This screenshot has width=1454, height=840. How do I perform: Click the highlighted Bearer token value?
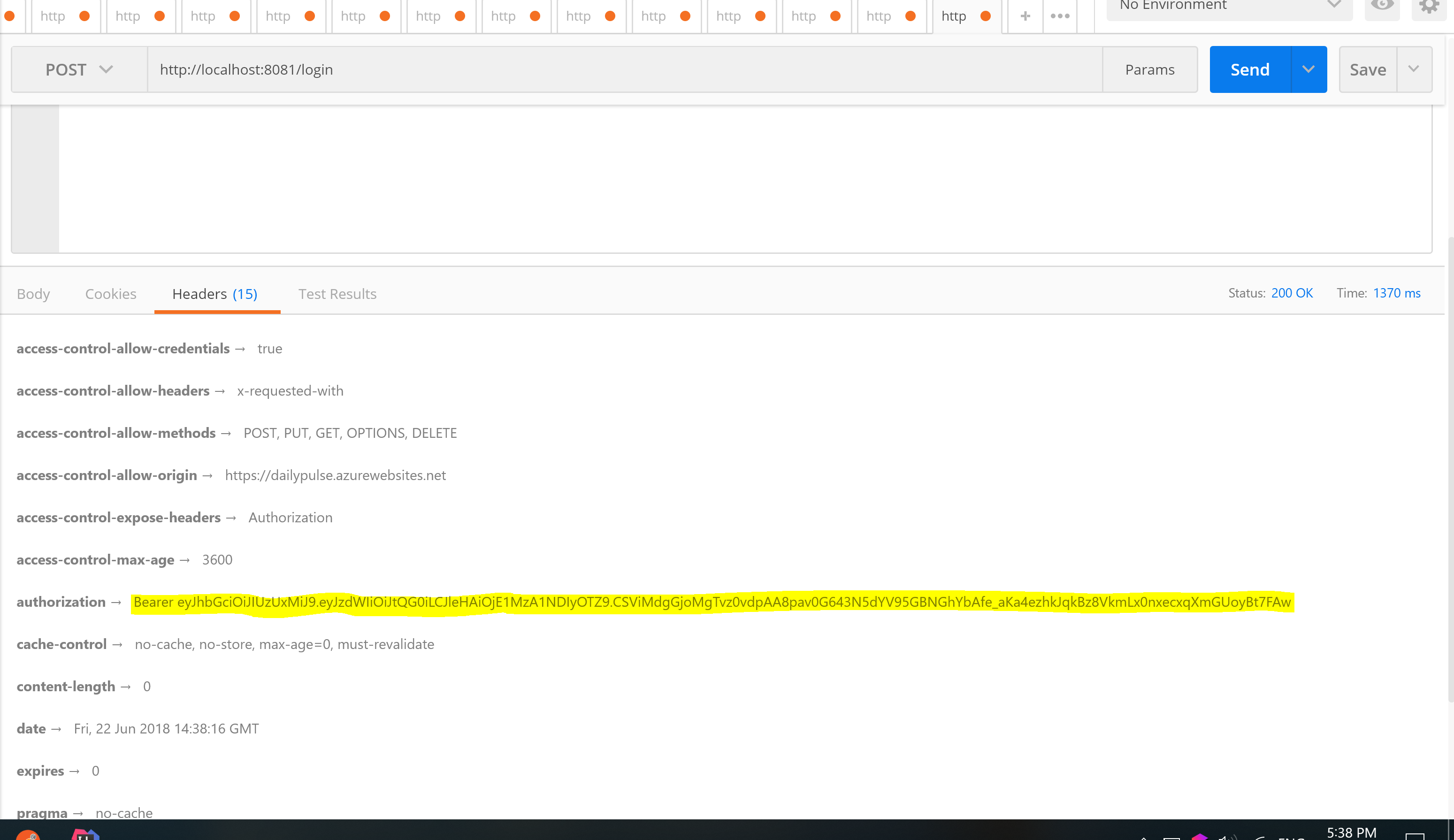[x=712, y=602]
